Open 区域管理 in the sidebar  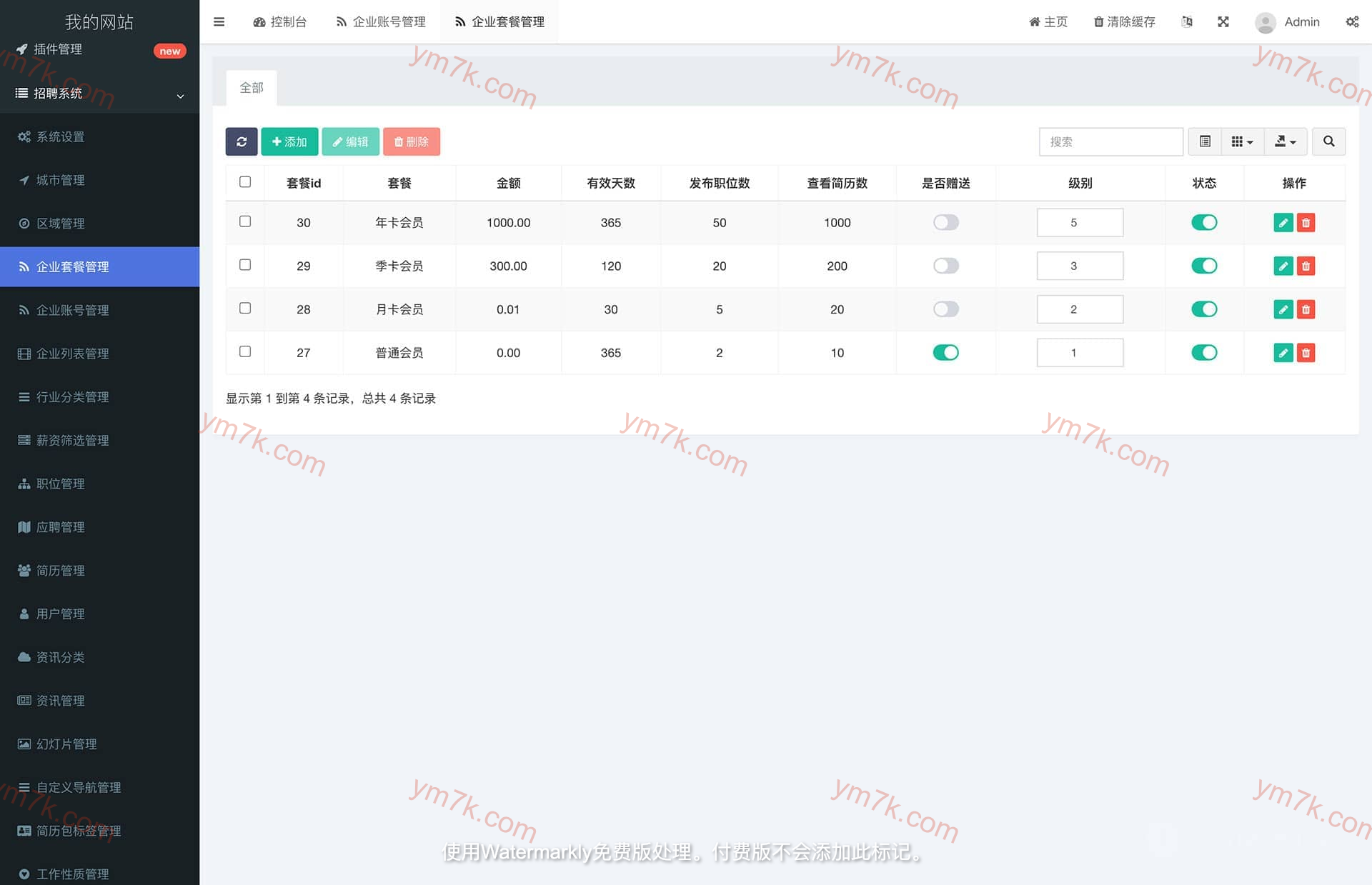tap(99, 224)
